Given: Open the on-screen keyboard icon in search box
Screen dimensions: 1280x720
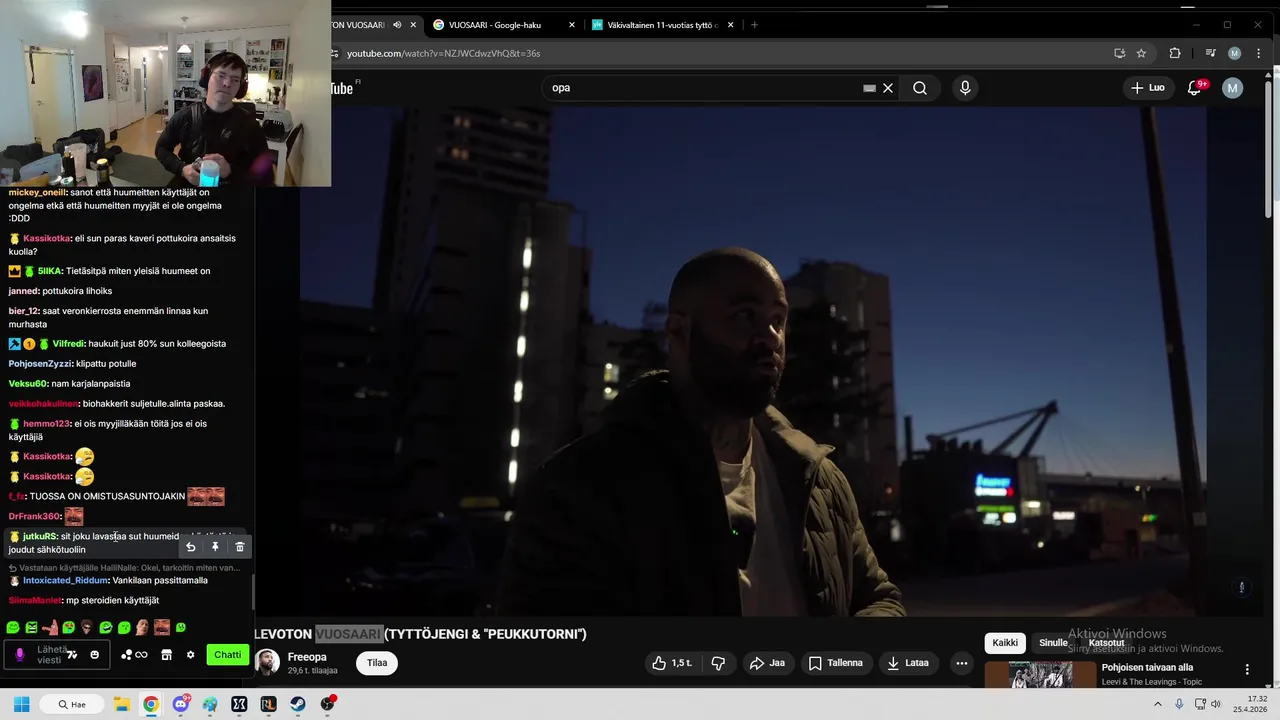Looking at the screenshot, I should click(869, 88).
